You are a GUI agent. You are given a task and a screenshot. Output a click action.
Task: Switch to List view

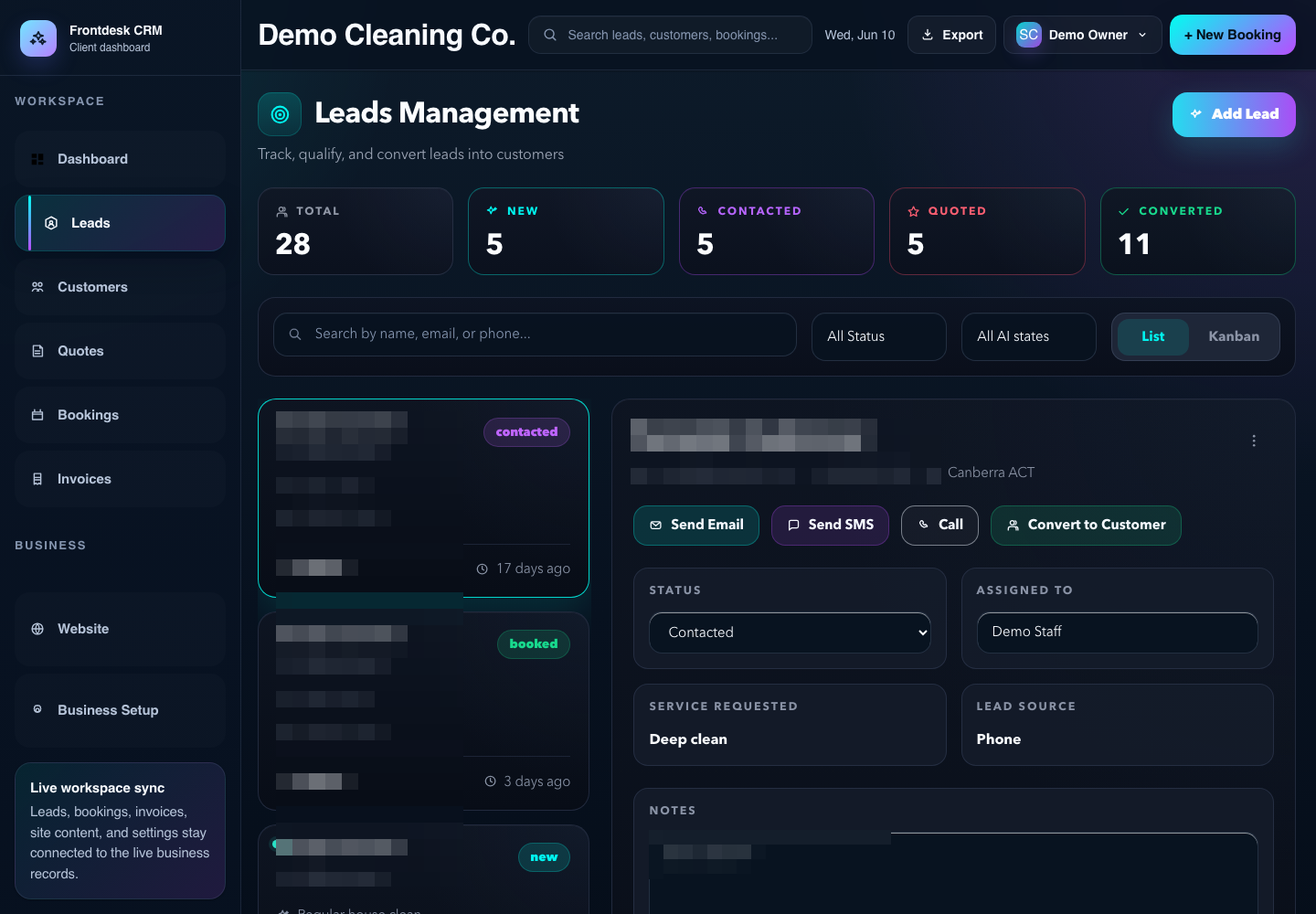point(1152,336)
